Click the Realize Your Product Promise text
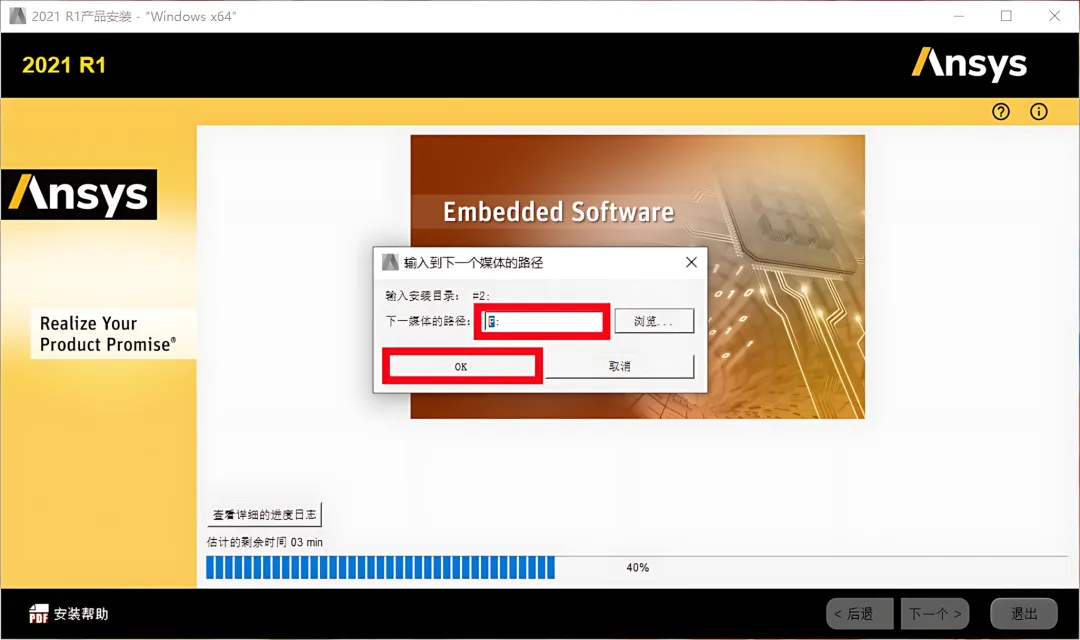 [108, 334]
